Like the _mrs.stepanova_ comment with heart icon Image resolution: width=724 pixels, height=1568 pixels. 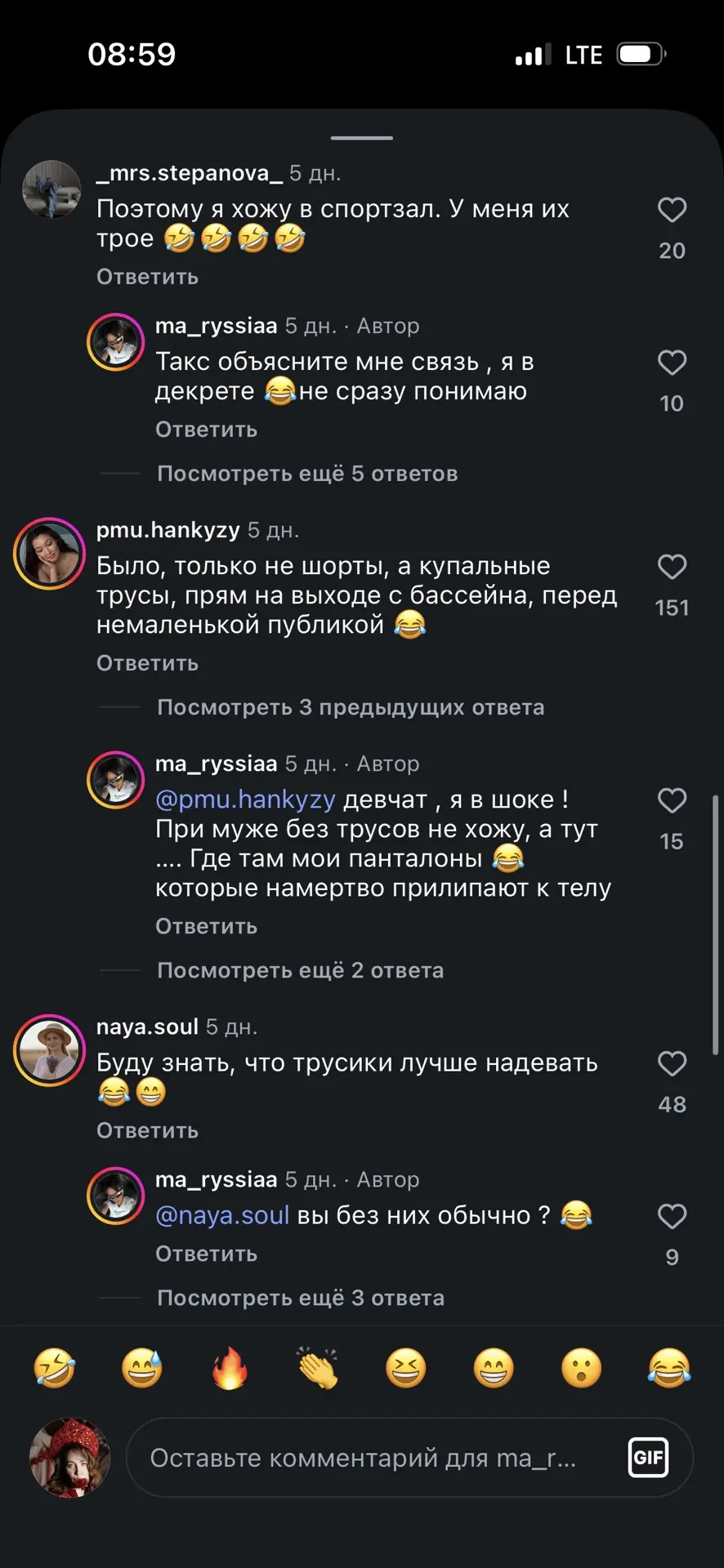tap(672, 210)
